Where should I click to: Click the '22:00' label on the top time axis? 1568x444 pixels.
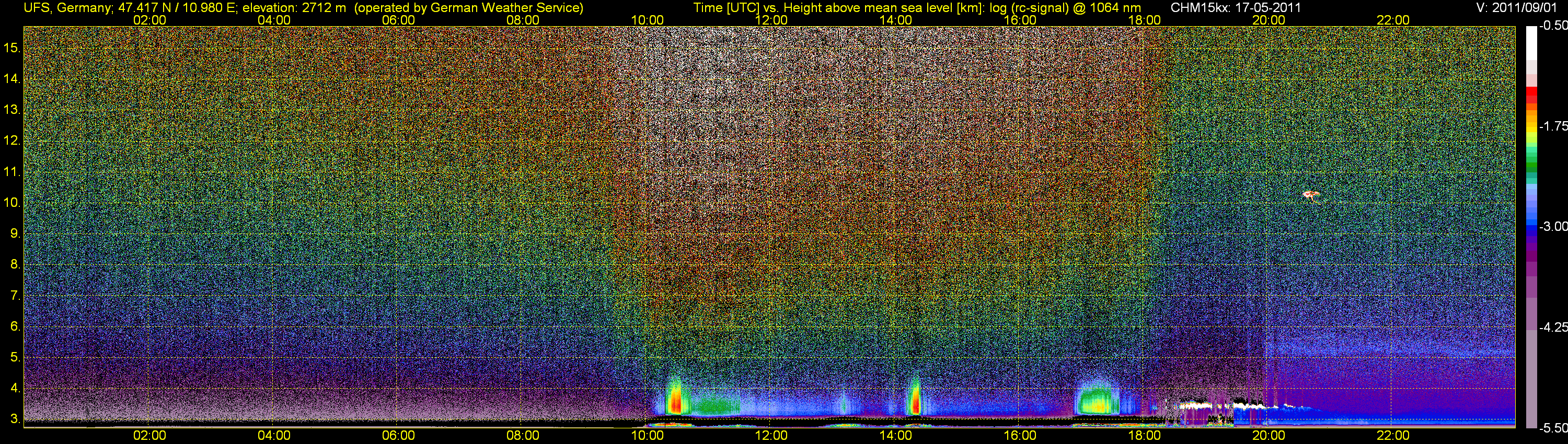pyautogui.click(x=1393, y=20)
